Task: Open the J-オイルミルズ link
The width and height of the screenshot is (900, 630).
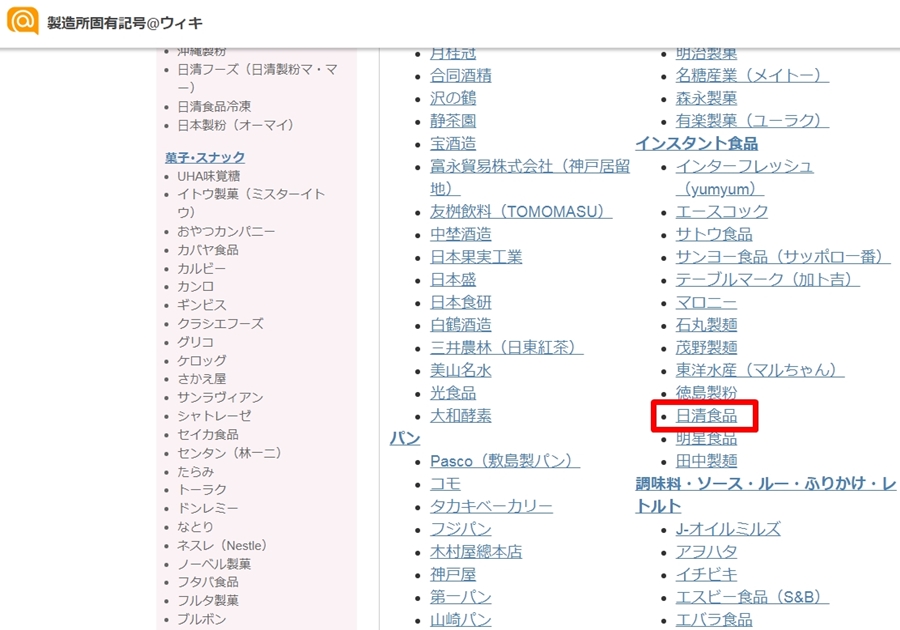Action: point(728,529)
